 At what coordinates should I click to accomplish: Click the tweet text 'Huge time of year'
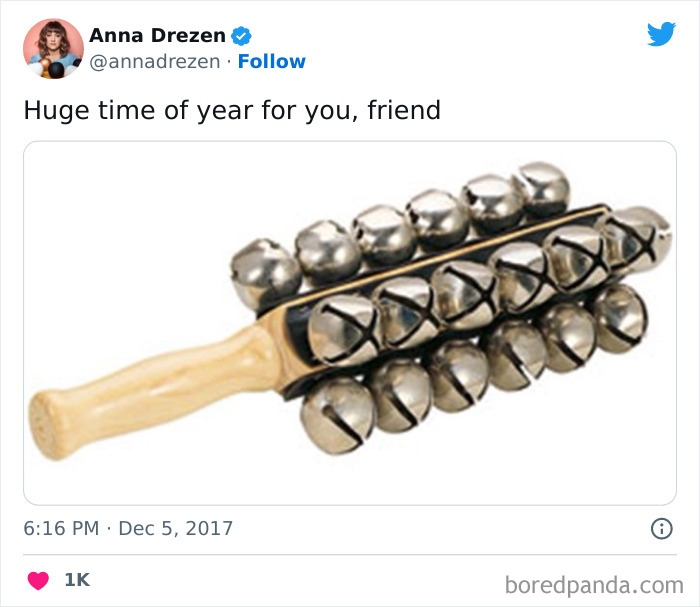coord(138,111)
